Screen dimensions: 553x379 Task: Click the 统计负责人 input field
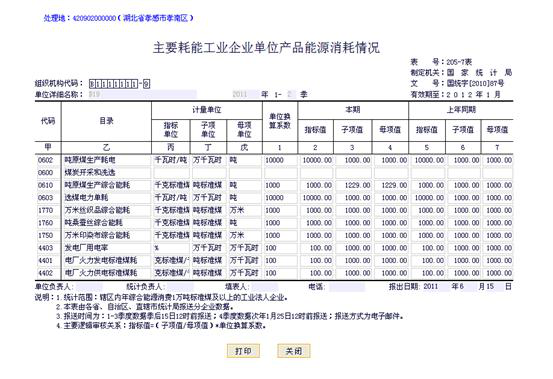point(180,287)
